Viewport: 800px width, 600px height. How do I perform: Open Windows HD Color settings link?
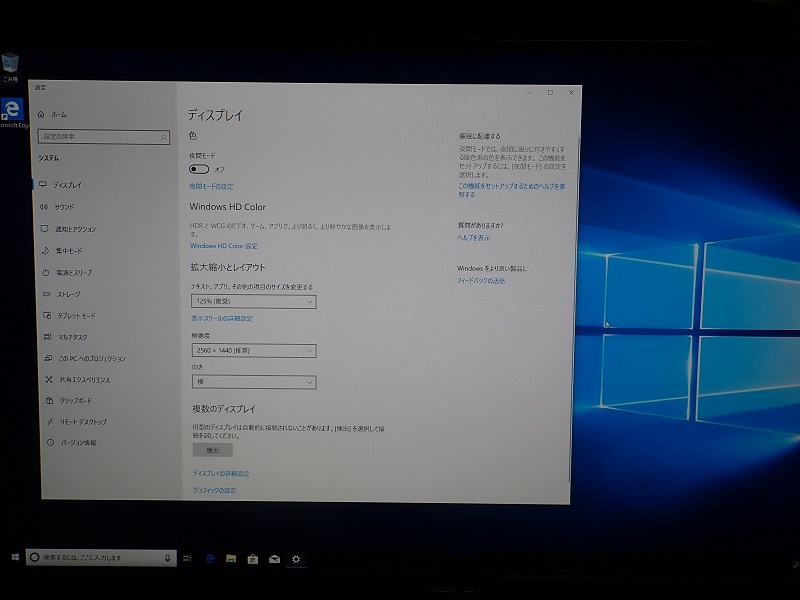pos(223,246)
